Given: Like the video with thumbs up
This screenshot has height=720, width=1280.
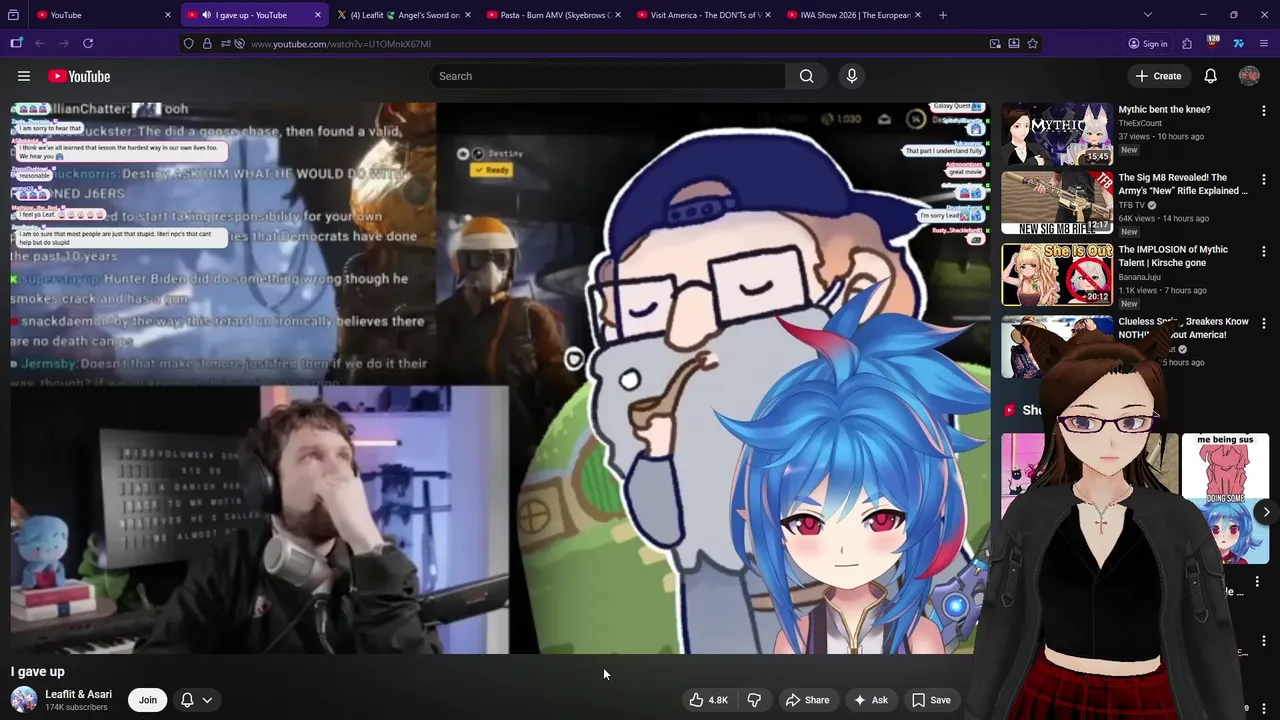Looking at the screenshot, I should pos(708,700).
